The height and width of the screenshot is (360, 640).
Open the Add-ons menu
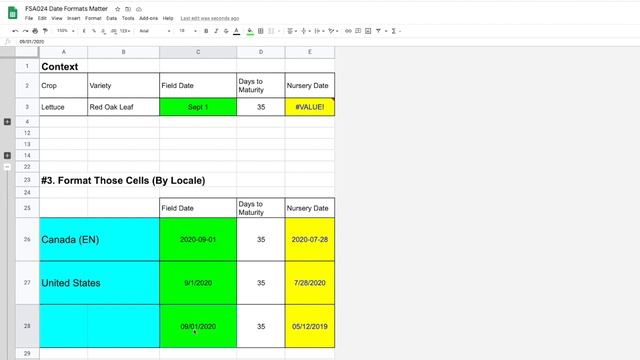point(148,18)
